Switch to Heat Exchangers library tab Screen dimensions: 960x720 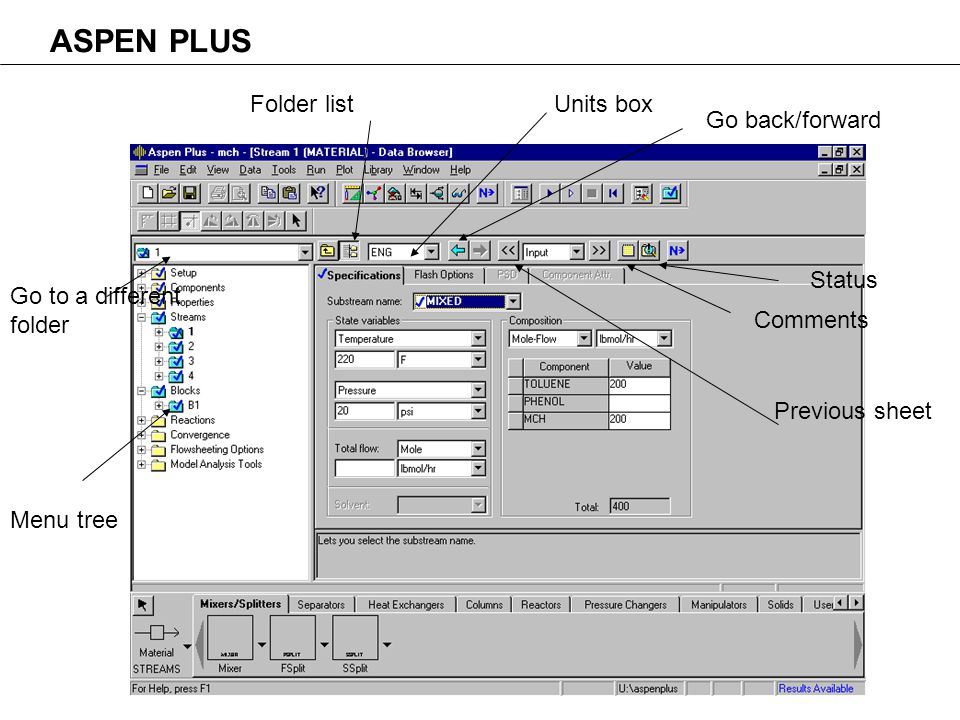point(406,604)
